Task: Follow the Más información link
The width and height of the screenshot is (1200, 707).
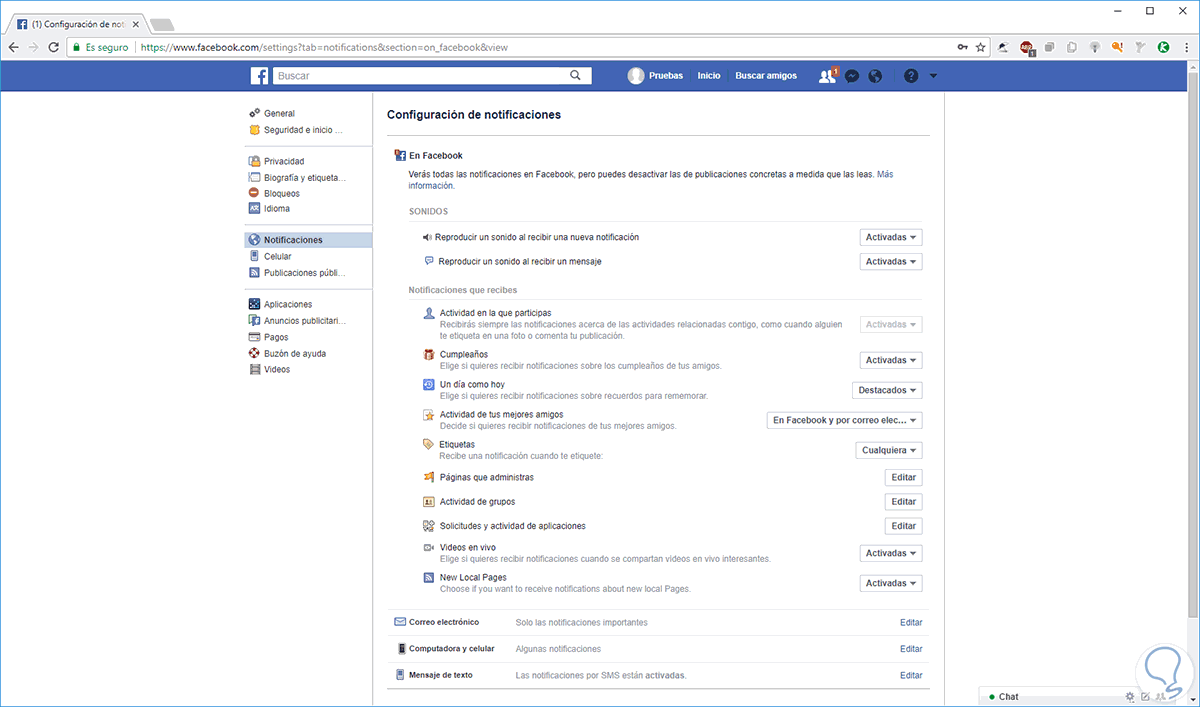Action: click(x=884, y=174)
